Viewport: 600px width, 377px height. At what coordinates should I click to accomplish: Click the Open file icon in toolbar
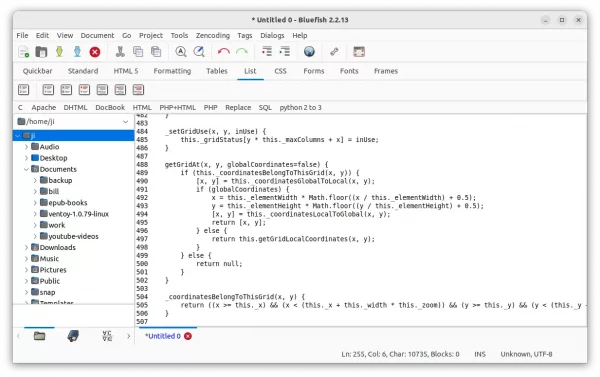pyautogui.click(x=41, y=52)
